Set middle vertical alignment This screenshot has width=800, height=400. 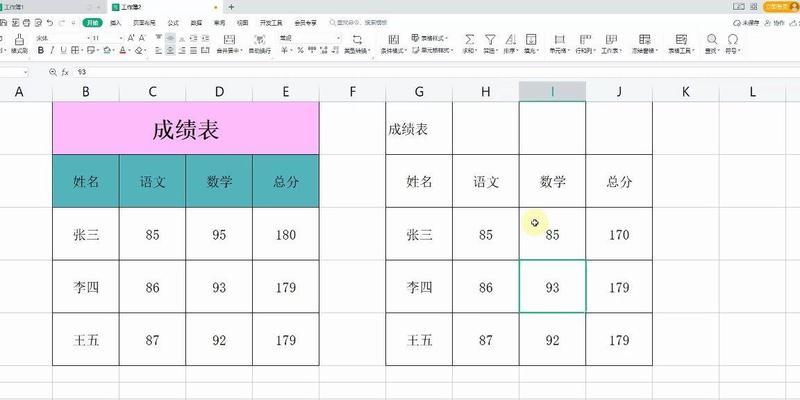170,38
